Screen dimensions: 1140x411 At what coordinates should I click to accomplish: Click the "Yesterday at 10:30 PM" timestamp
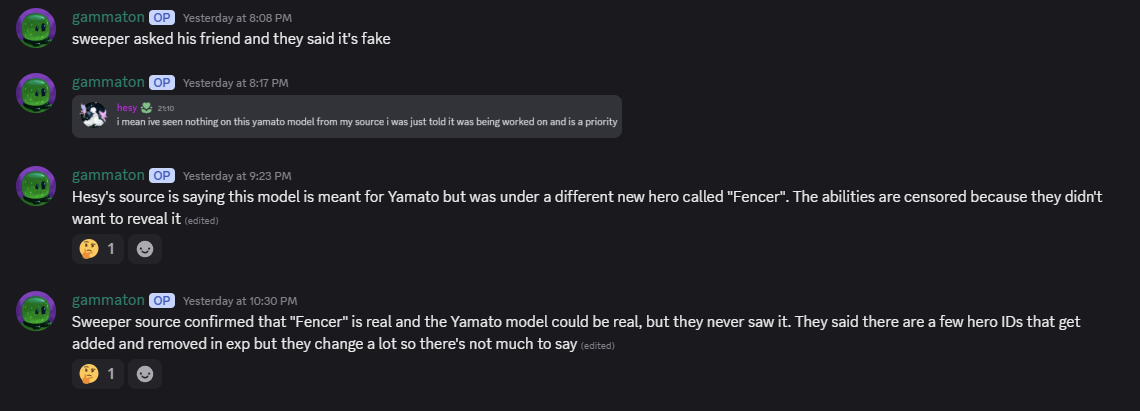(x=239, y=301)
